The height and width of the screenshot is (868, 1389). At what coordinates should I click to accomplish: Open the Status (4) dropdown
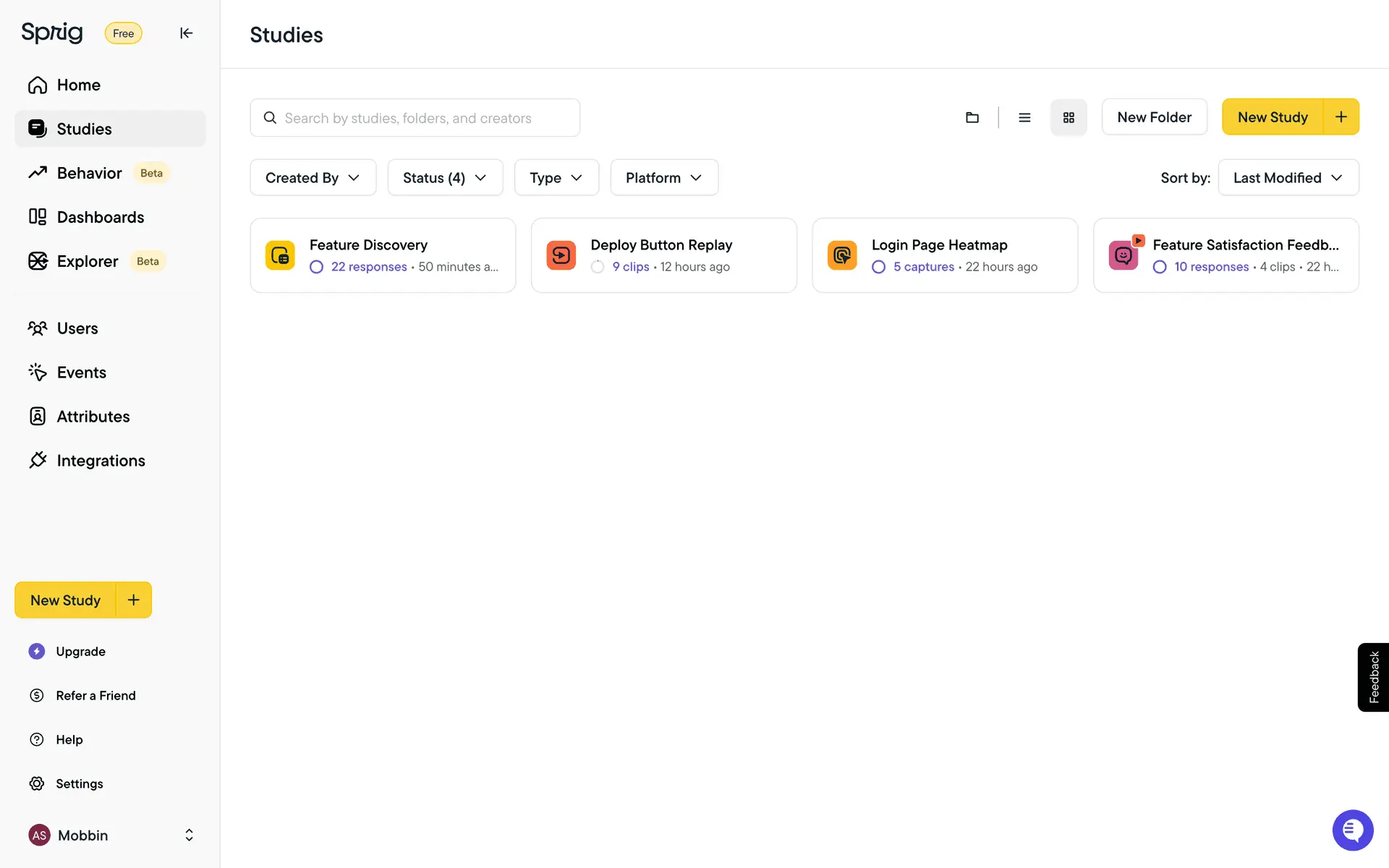(x=445, y=178)
